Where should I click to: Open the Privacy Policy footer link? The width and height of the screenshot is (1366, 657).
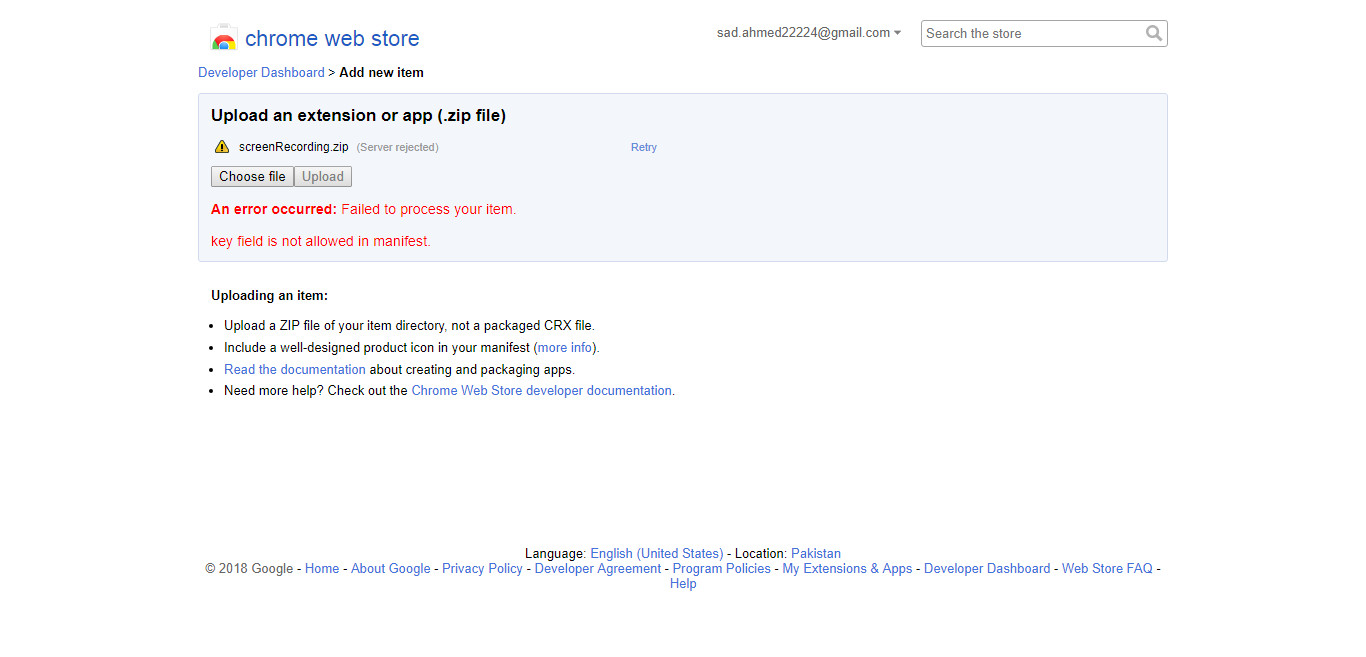(482, 568)
